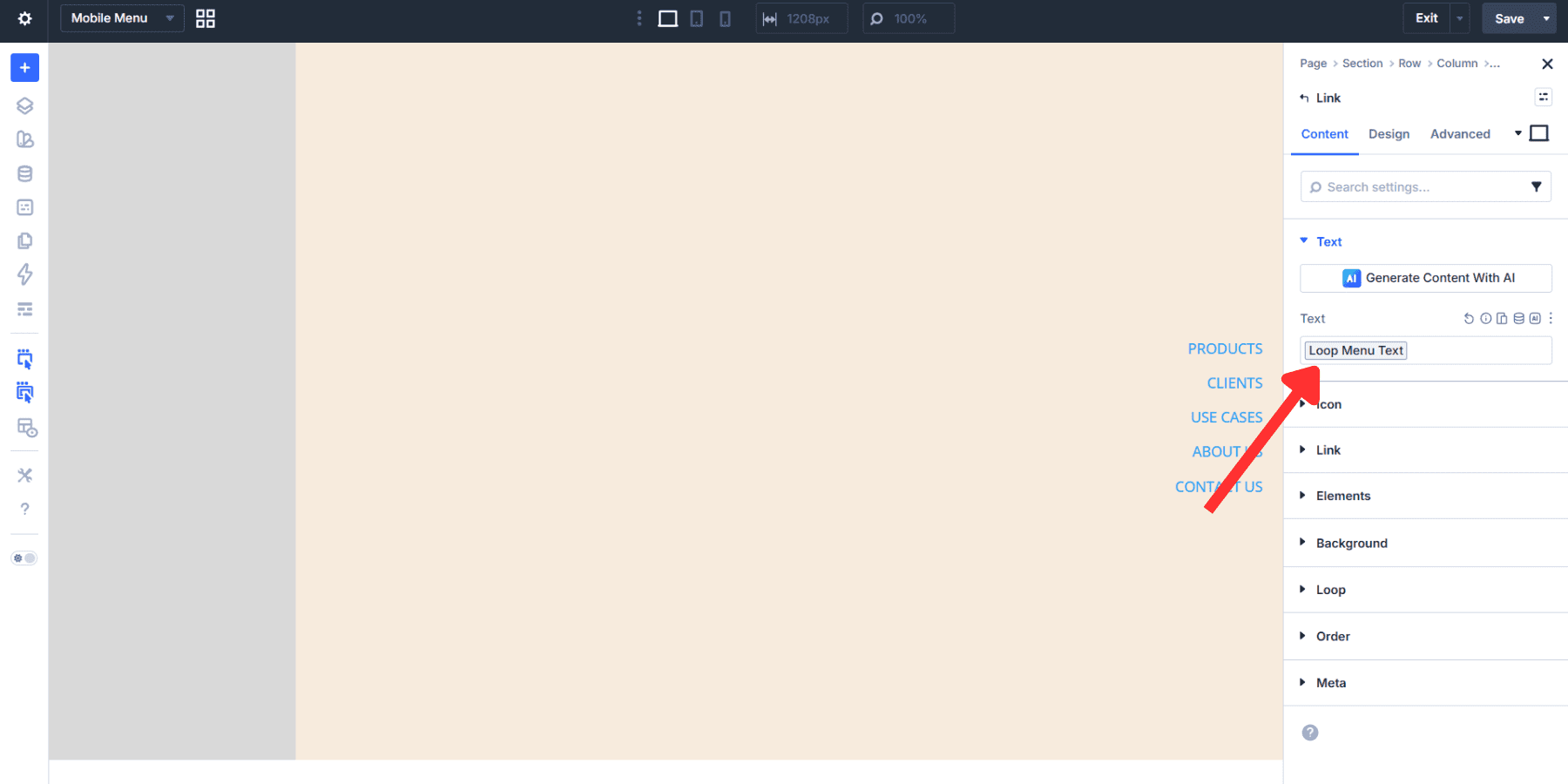Switch preview to mobile view

(x=725, y=18)
